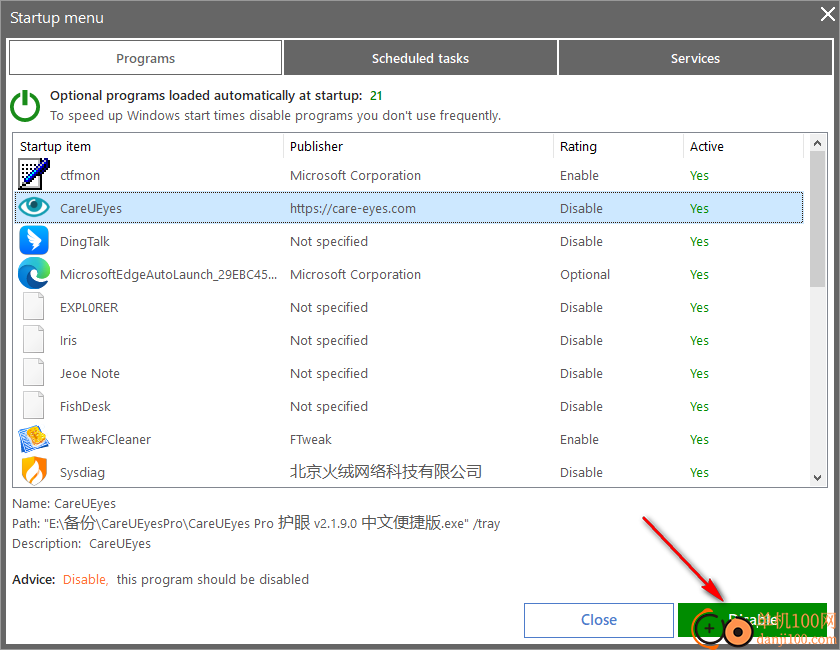This screenshot has height=650, width=840.
Task: Click the blank file icon beside EXPL0RER
Action: [33, 307]
